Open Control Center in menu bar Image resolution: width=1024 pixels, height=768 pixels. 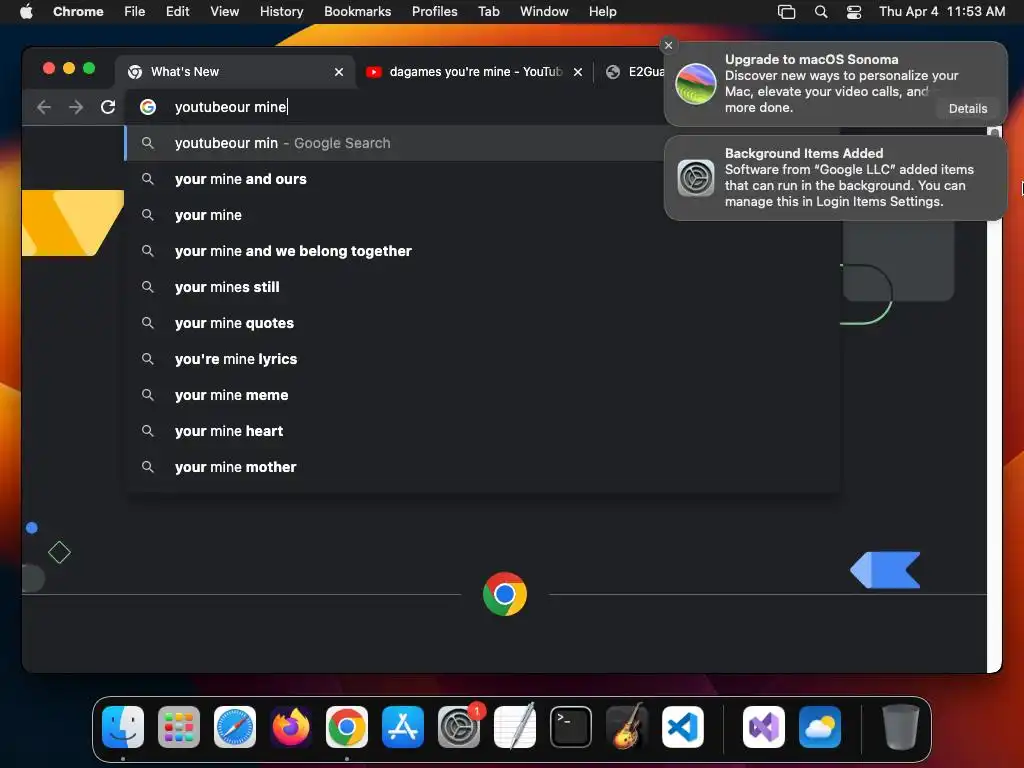tap(854, 12)
